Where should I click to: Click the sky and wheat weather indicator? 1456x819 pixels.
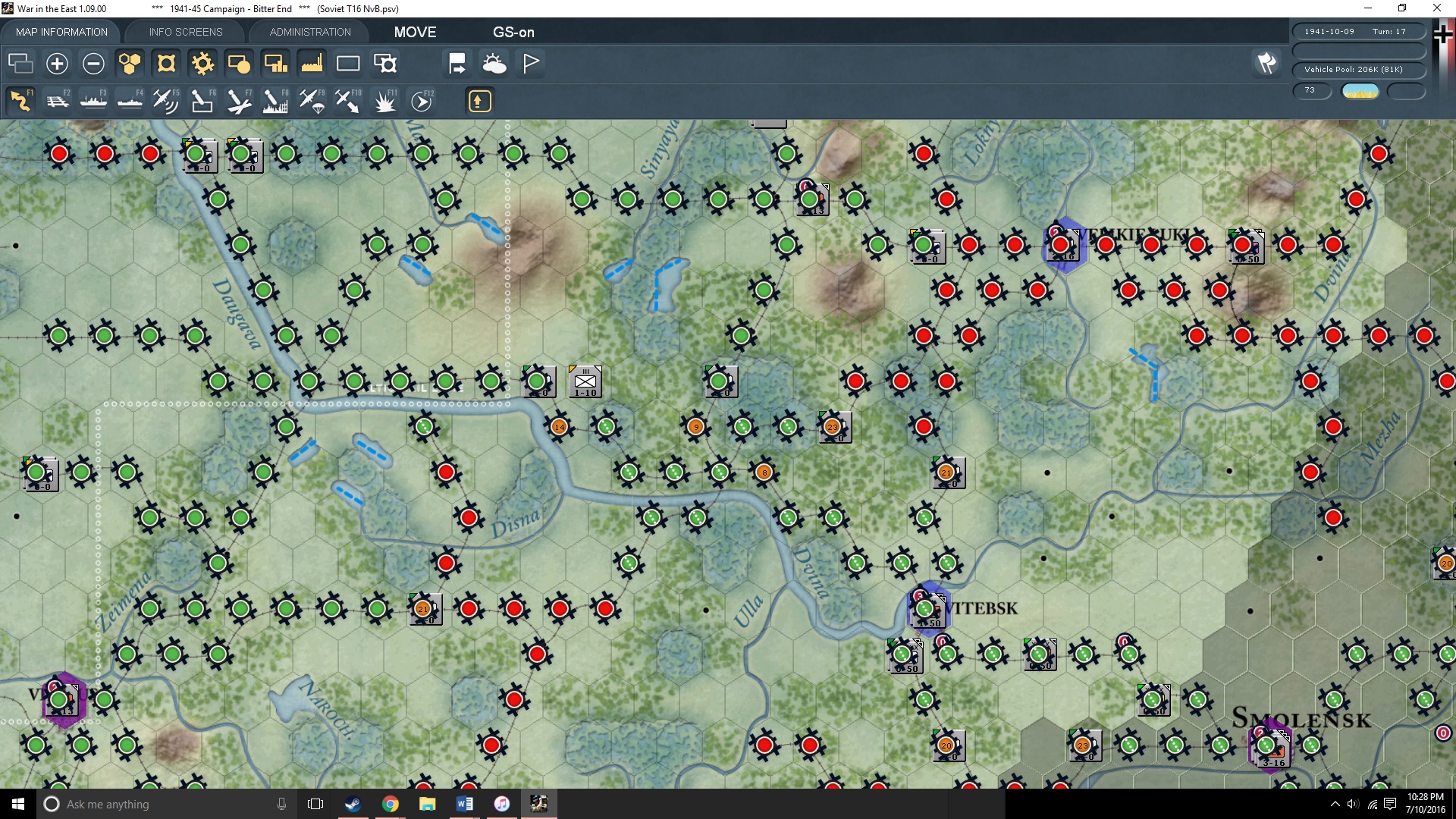[1360, 91]
